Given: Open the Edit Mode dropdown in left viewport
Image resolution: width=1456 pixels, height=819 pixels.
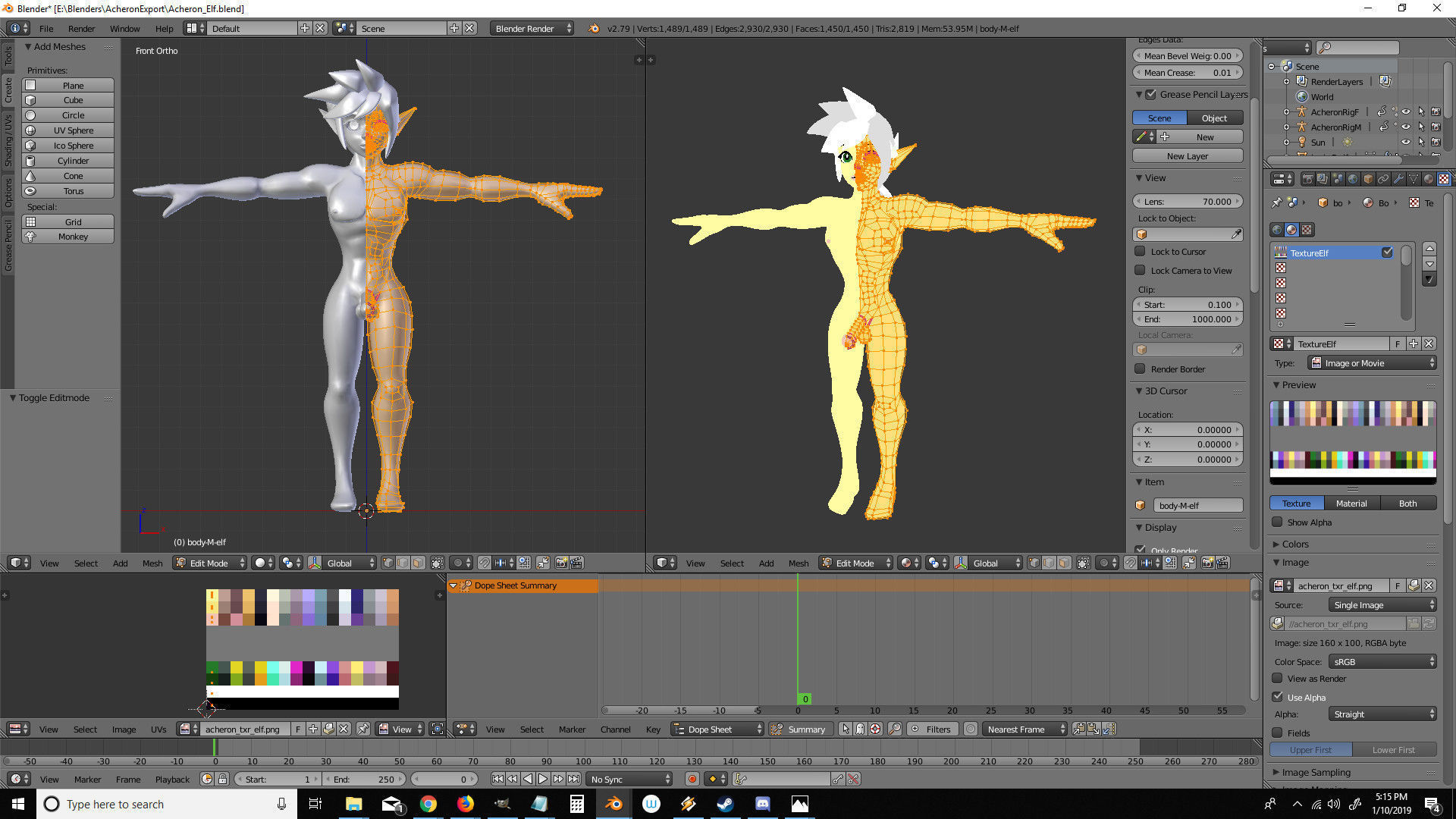Looking at the screenshot, I should [210, 563].
